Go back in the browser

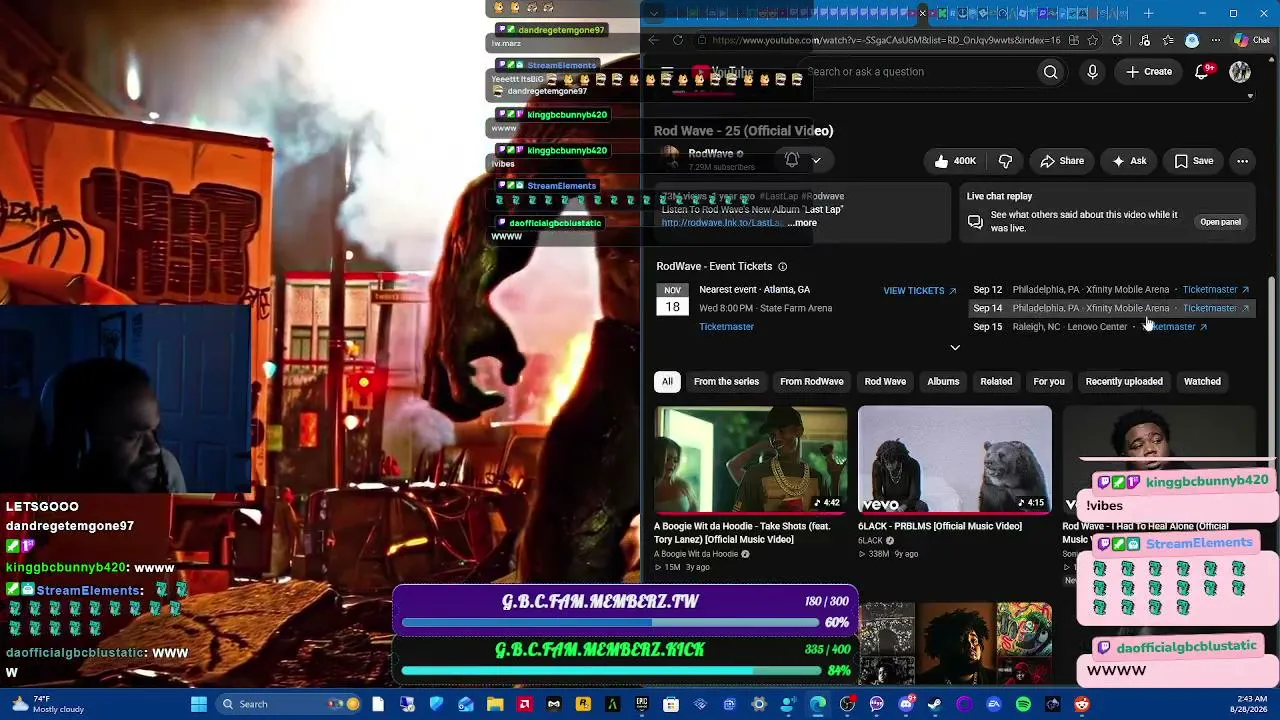pos(653,40)
